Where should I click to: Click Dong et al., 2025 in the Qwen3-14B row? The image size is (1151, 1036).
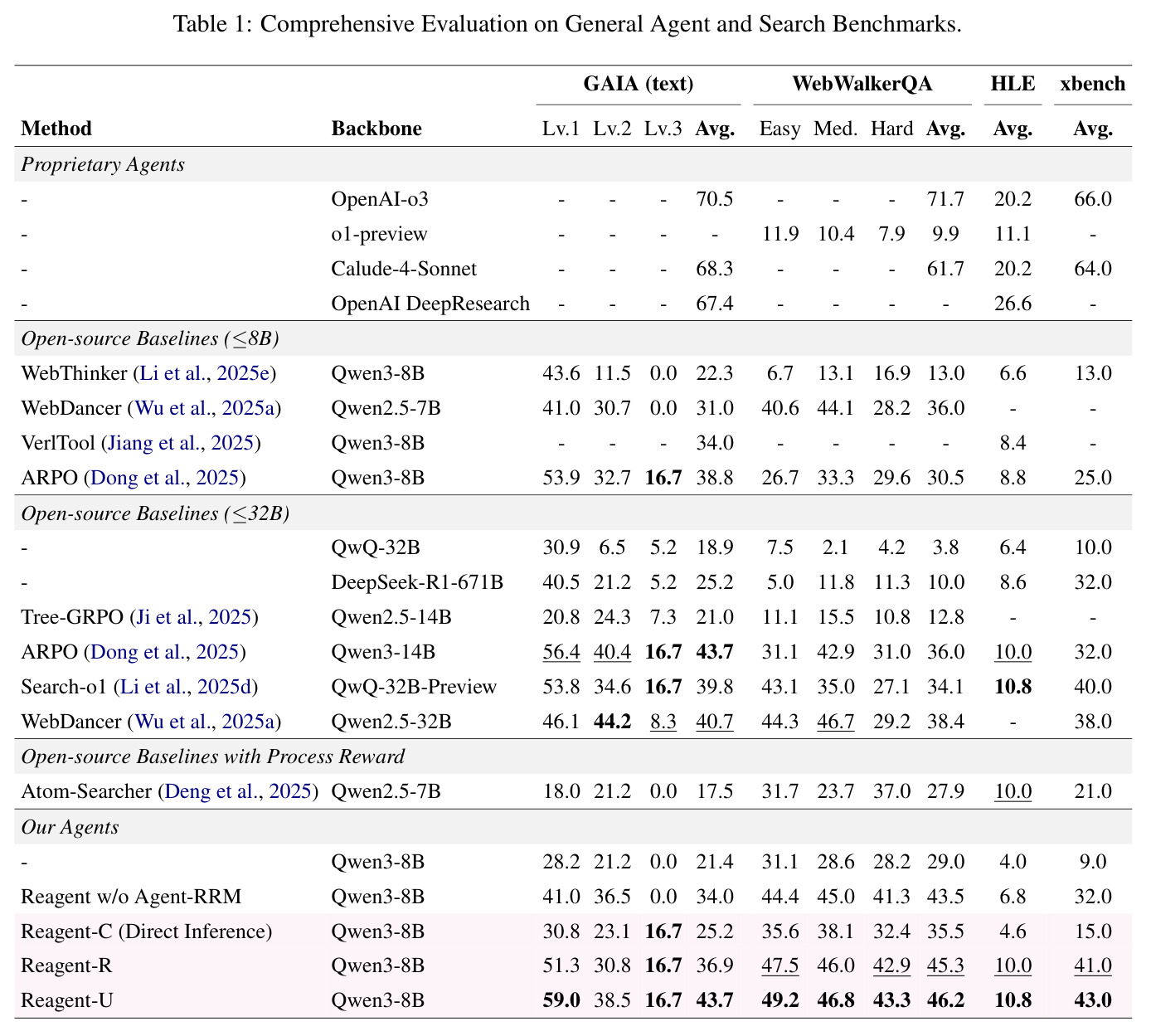pos(165,652)
